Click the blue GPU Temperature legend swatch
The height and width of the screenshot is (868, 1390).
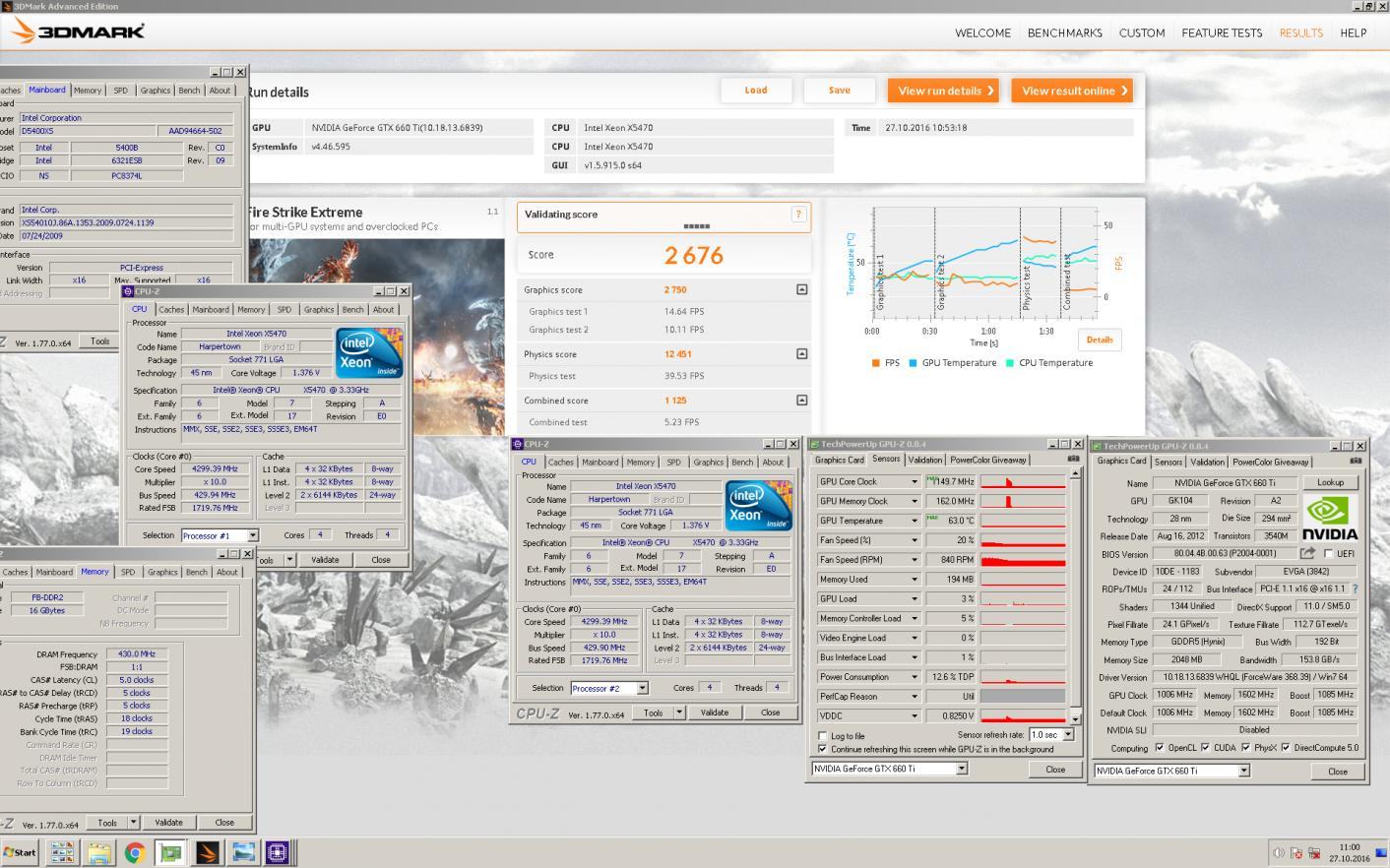tap(914, 363)
